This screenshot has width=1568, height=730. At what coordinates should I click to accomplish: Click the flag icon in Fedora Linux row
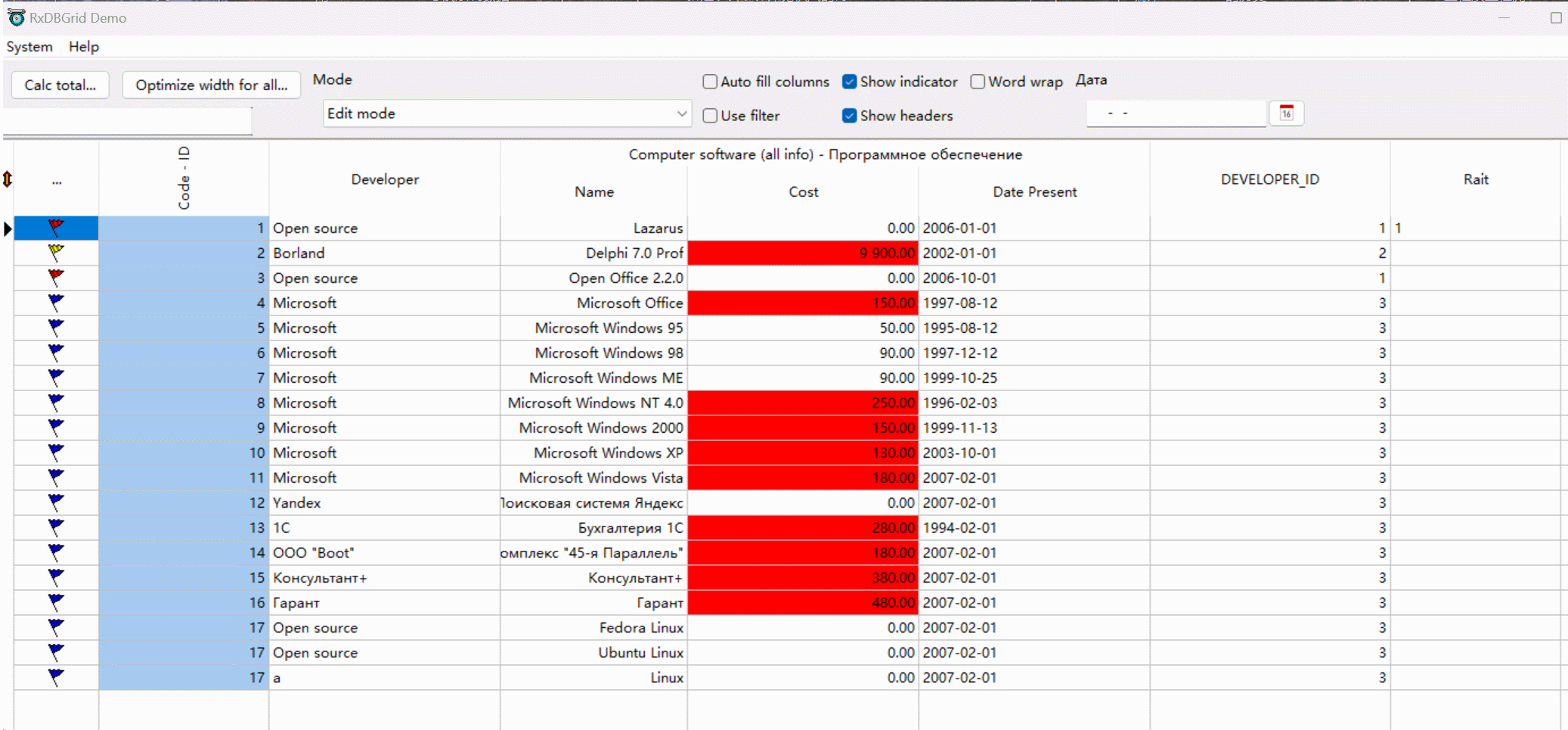56,626
